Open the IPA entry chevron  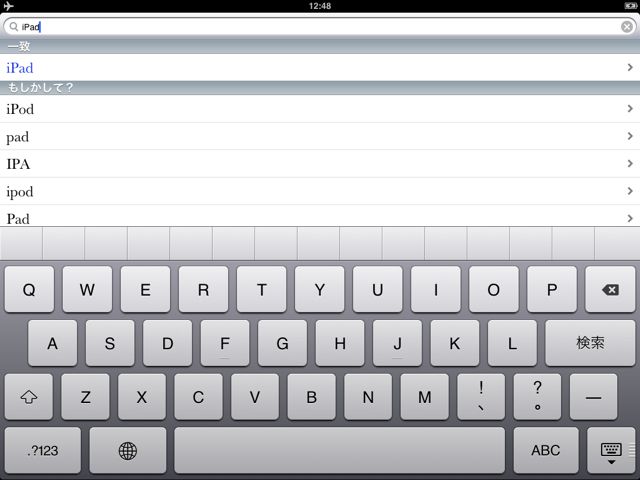click(x=630, y=163)
